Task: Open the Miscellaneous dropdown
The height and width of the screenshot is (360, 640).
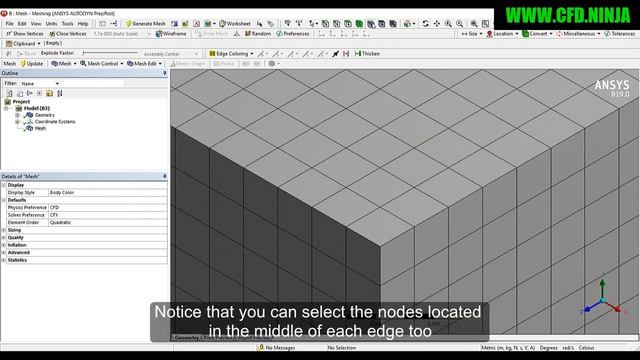Action: pyautogui.click(x=578, y=34)
